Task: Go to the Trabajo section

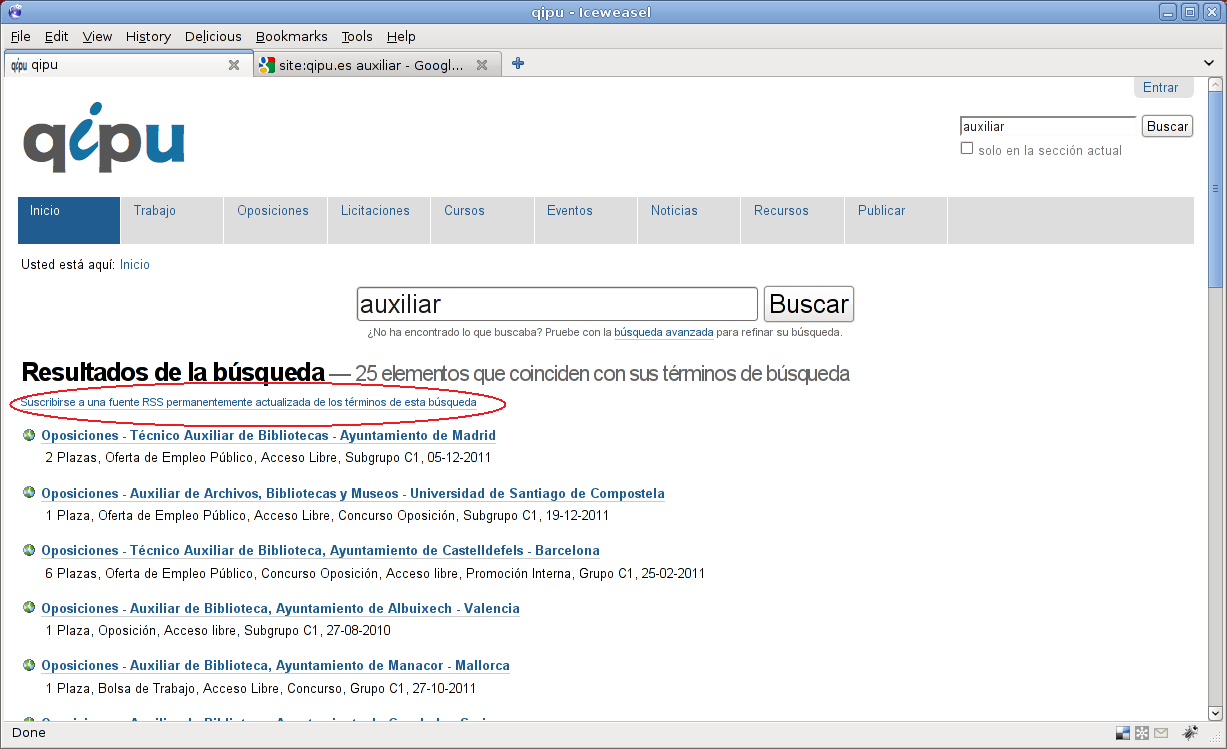Action: pos(172,220)
